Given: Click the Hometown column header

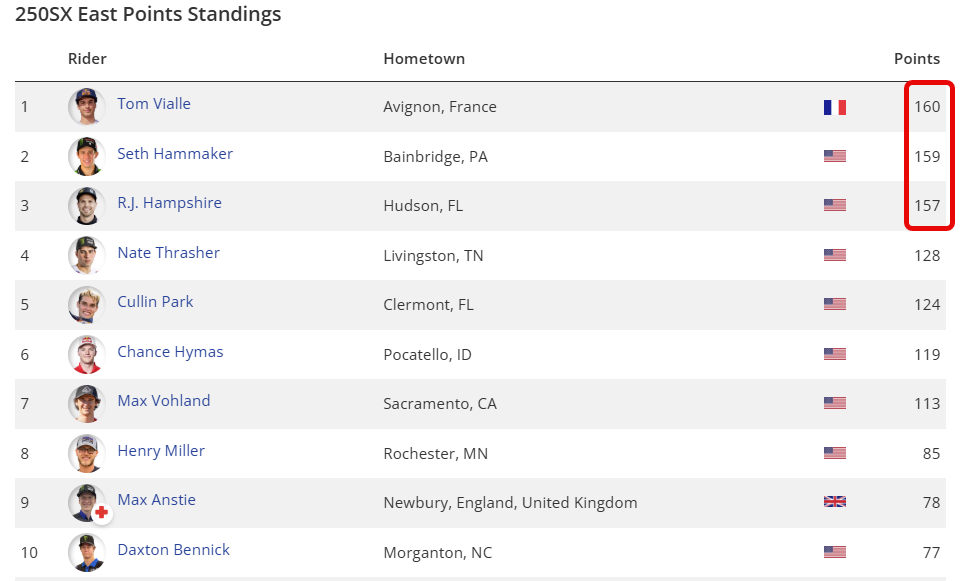Looking at the screenshot, I should click(424, 59).
